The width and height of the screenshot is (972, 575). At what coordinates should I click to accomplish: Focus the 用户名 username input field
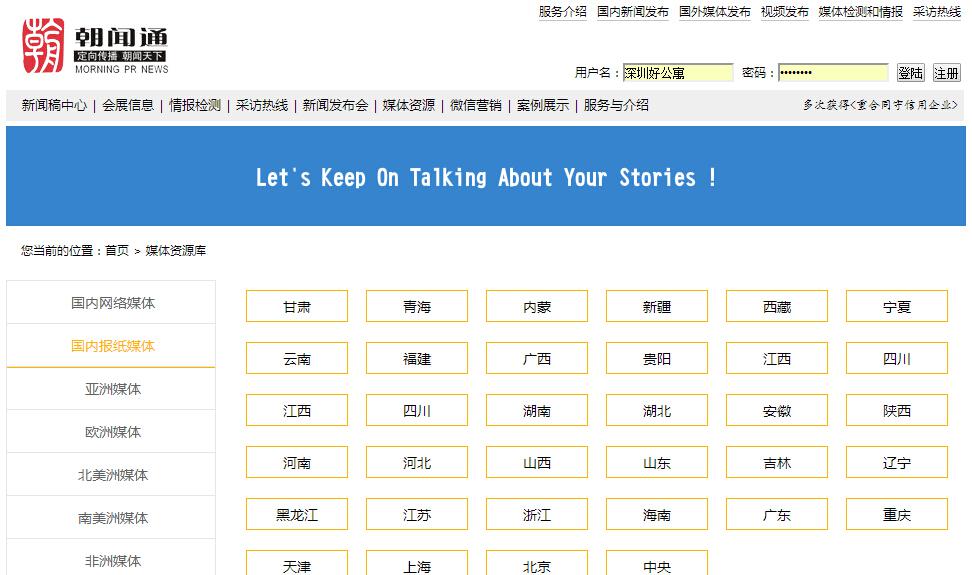(x=678, y=73)
